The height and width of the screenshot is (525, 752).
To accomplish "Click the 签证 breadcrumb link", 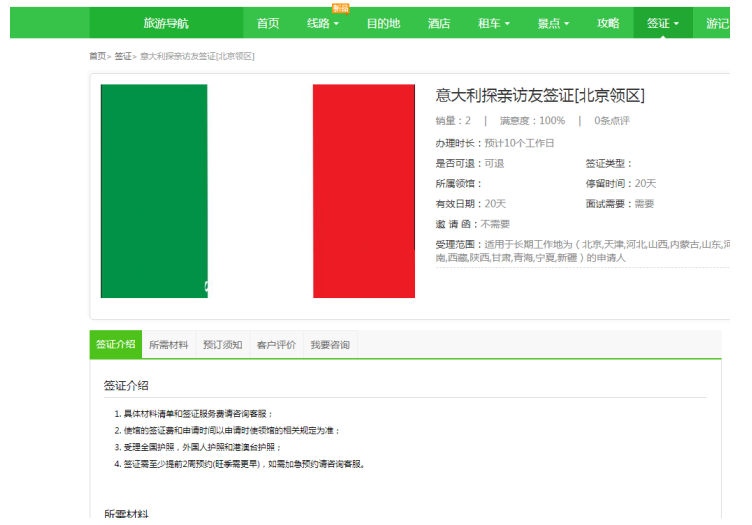I will click(x=123, y=56).
